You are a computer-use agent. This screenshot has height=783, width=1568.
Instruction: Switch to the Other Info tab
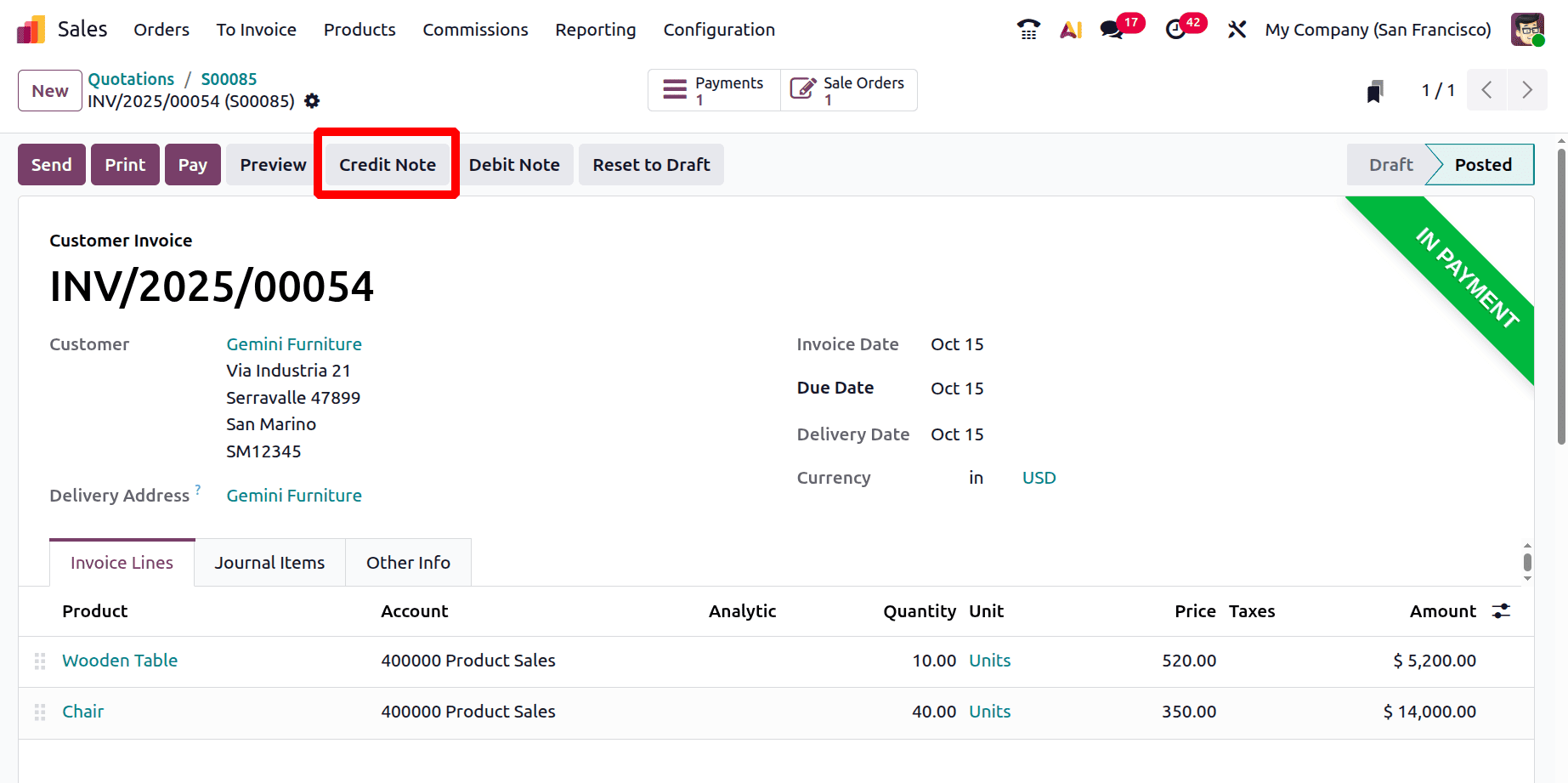pyautogui.click(x=408, y=562)
